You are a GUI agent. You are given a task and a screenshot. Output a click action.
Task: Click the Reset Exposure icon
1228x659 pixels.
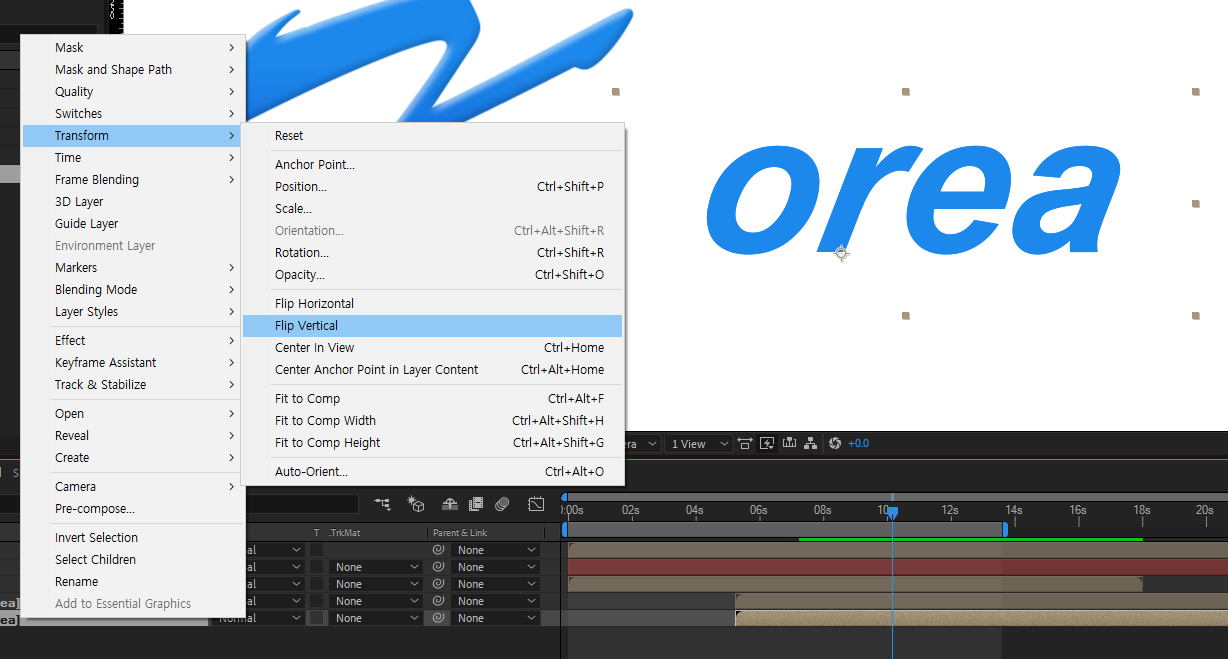click(835, 444)
